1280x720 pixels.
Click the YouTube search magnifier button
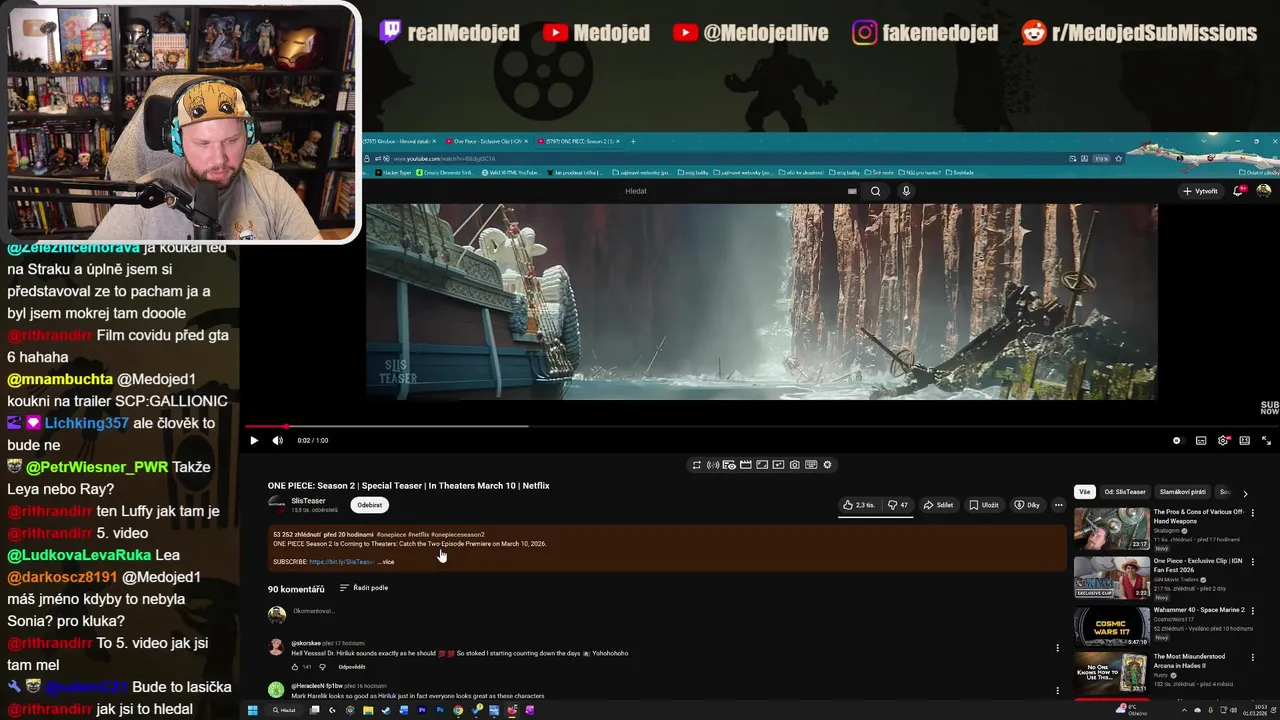(875, 191)
